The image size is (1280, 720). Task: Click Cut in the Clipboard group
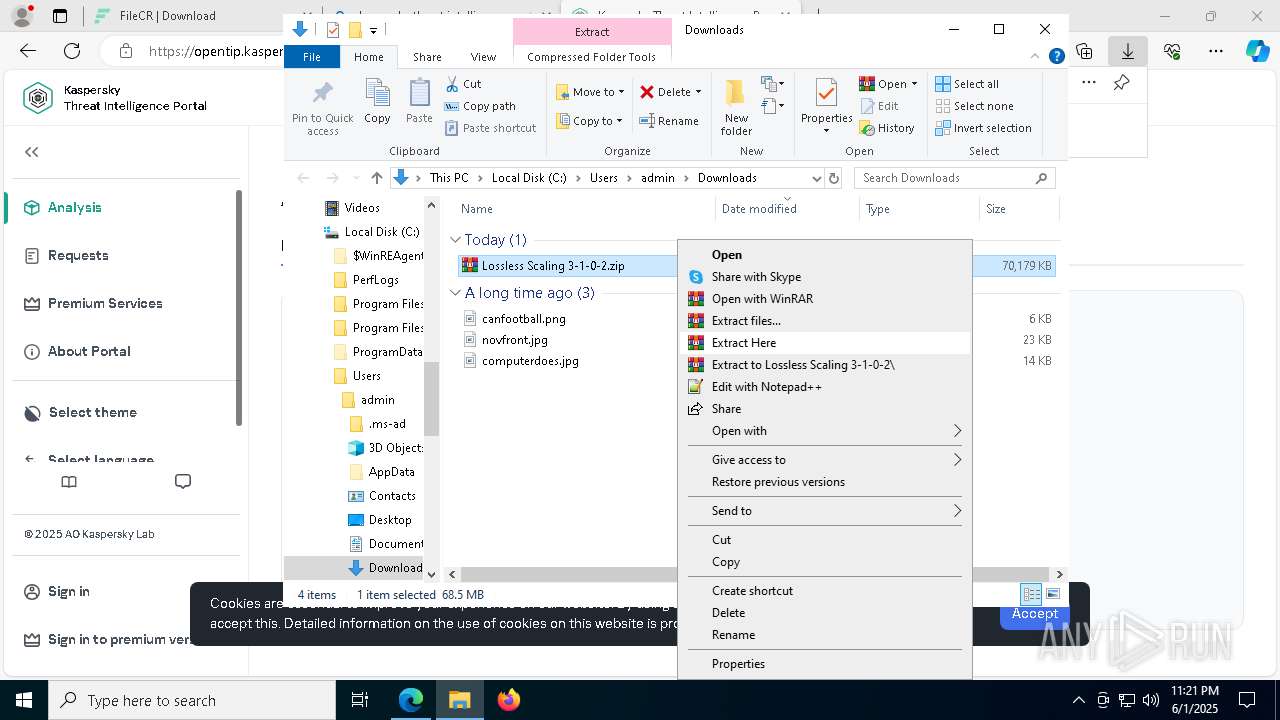coord(463,84)
